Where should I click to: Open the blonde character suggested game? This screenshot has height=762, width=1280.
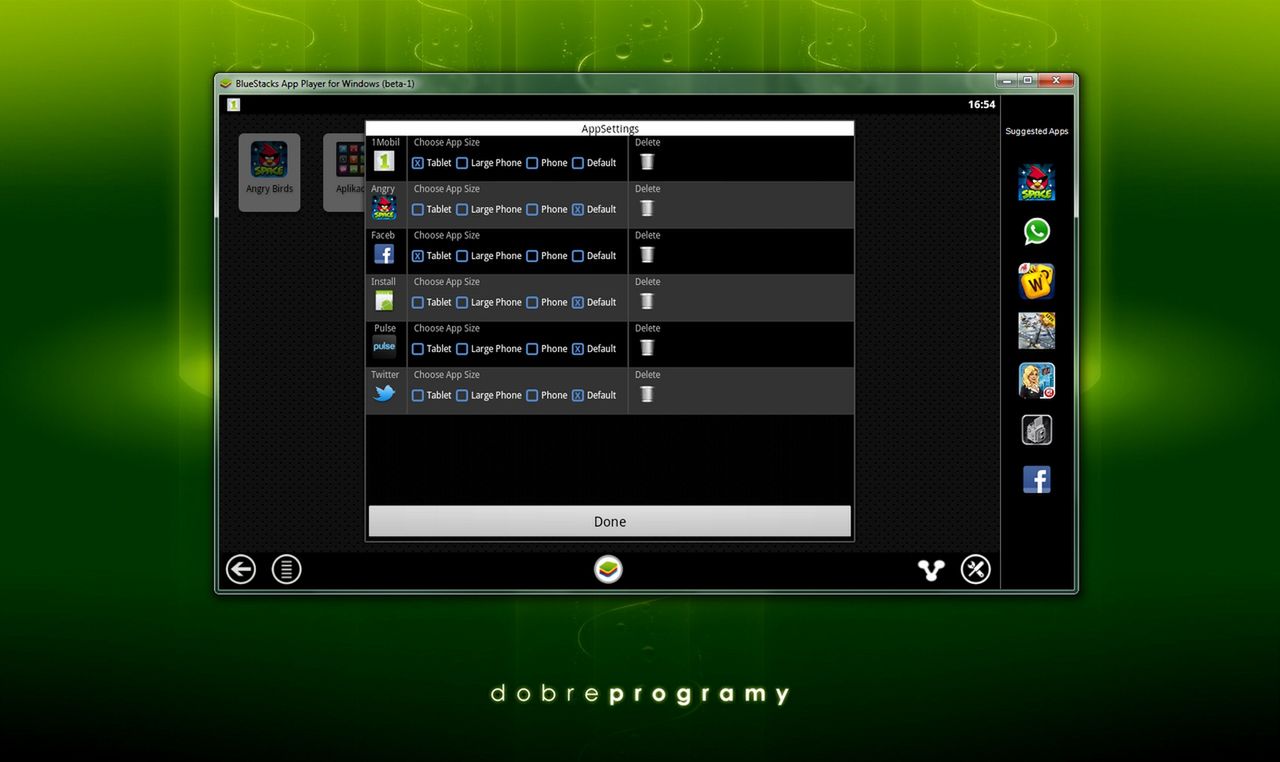pyautogui.click(x=1037, y=381)
